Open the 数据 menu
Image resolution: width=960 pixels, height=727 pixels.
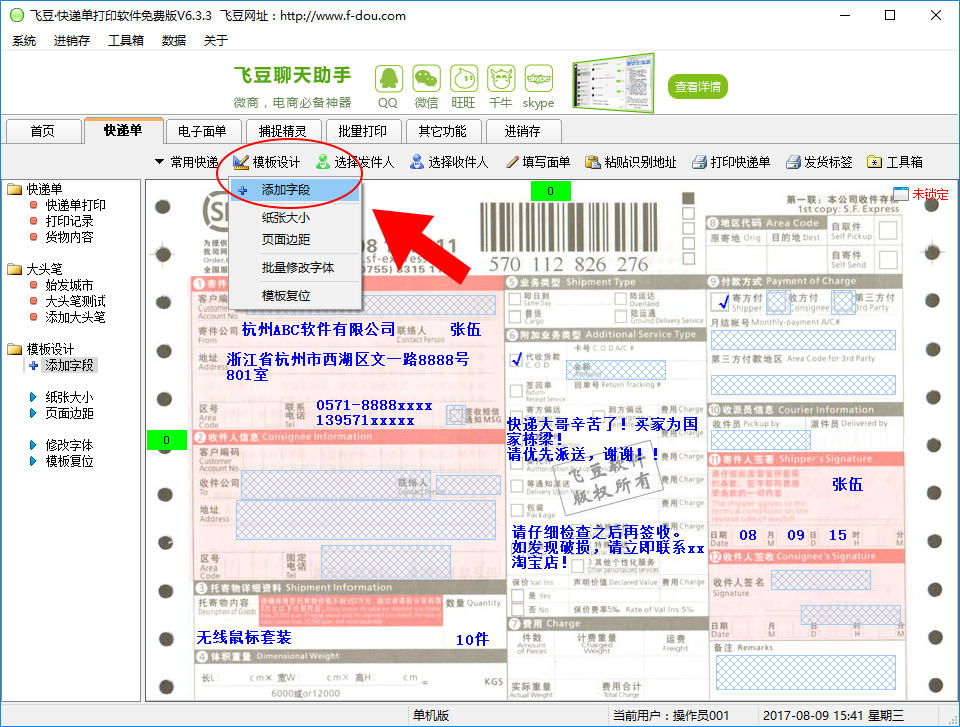[x=174, y=40]
